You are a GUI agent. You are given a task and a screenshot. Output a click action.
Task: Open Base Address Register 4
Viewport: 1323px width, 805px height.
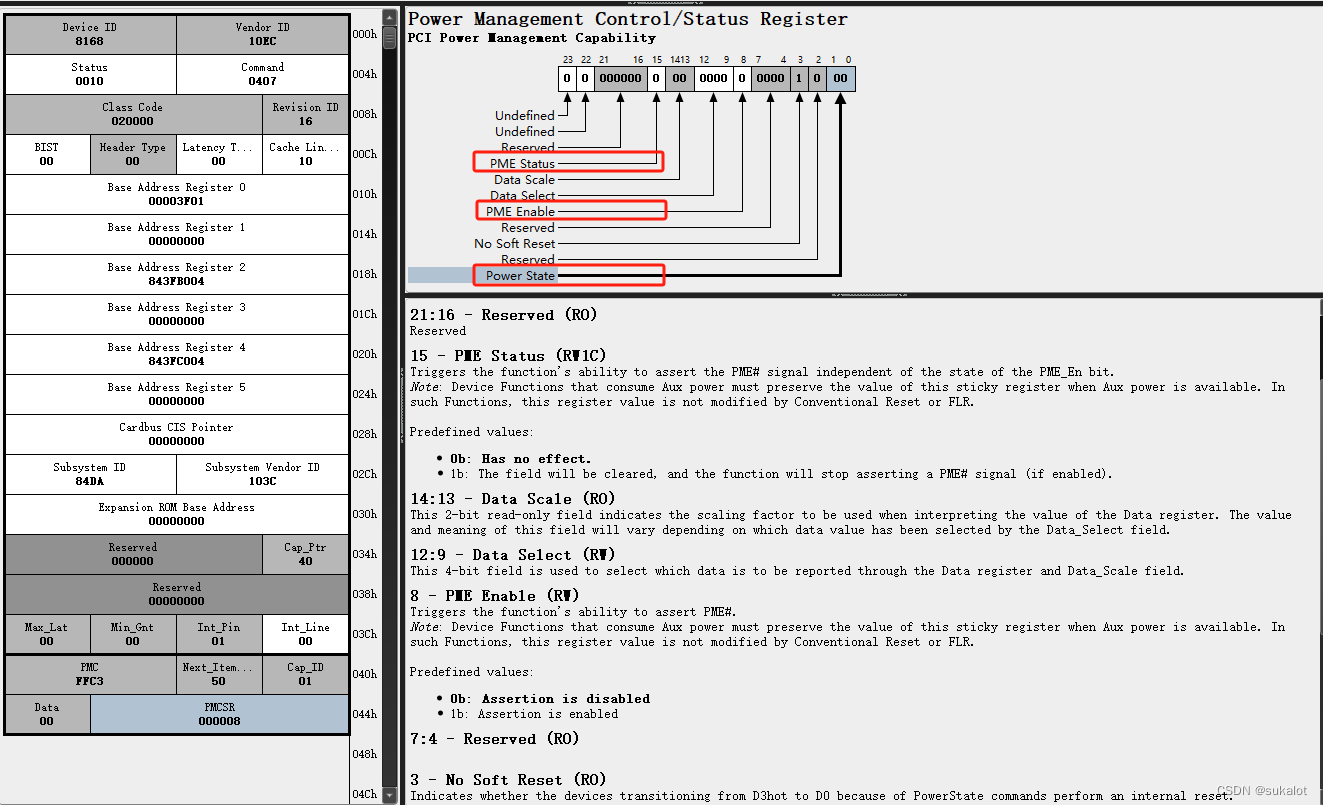click(x=177, y=355)
